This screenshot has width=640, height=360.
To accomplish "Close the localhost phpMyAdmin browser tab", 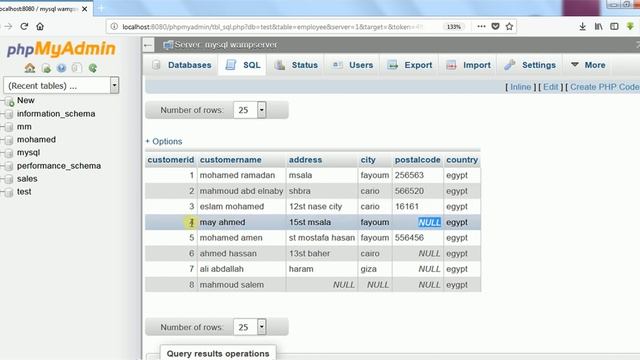I will coord(84,9).
